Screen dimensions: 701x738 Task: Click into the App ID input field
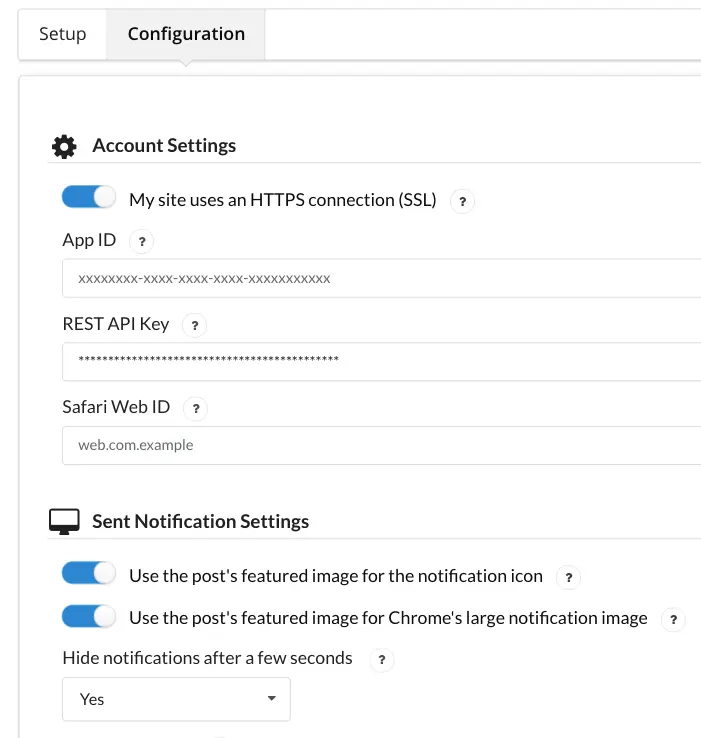[380, 278]
